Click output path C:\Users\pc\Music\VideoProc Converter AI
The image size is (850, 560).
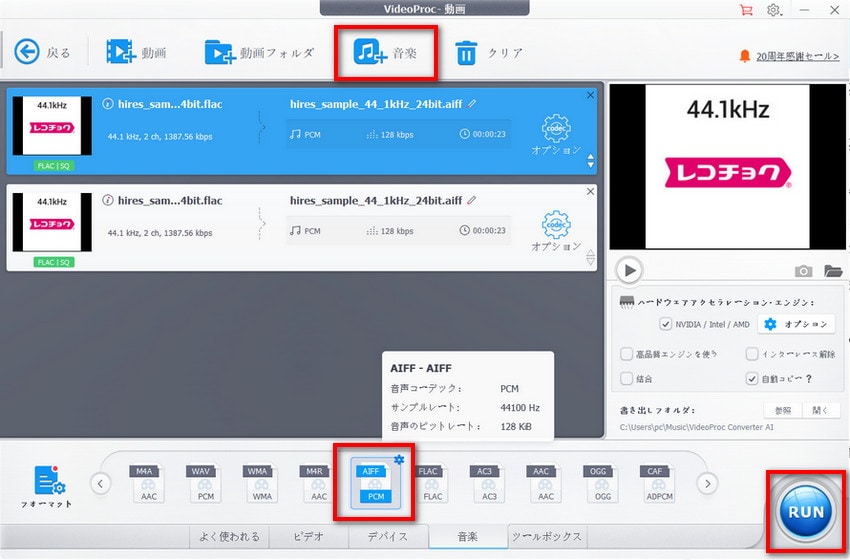pyautogui.click(x=696, y=427)
